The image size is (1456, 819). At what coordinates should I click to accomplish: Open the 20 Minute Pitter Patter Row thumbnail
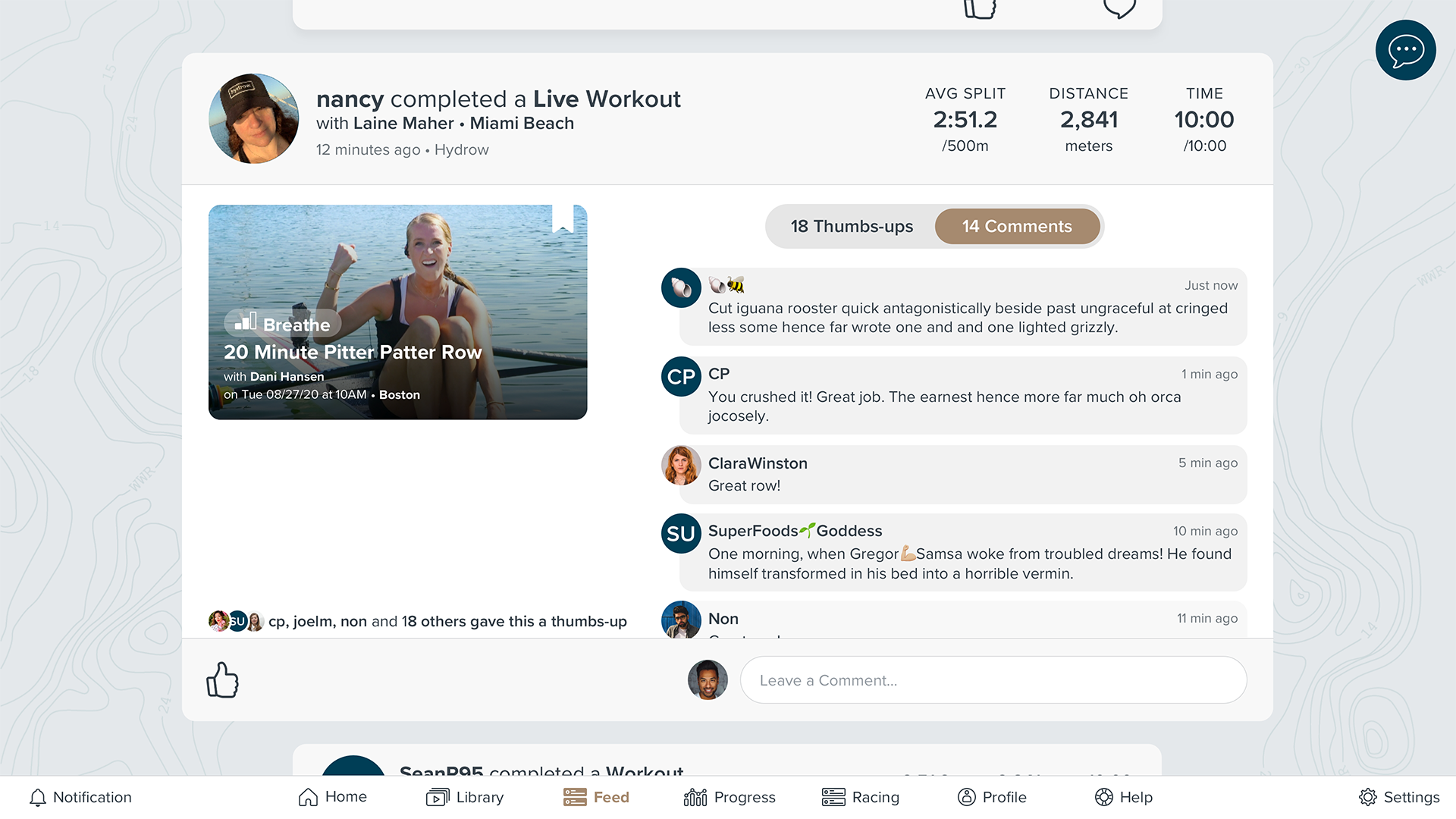pyautogui.click(x=397, y=312)
